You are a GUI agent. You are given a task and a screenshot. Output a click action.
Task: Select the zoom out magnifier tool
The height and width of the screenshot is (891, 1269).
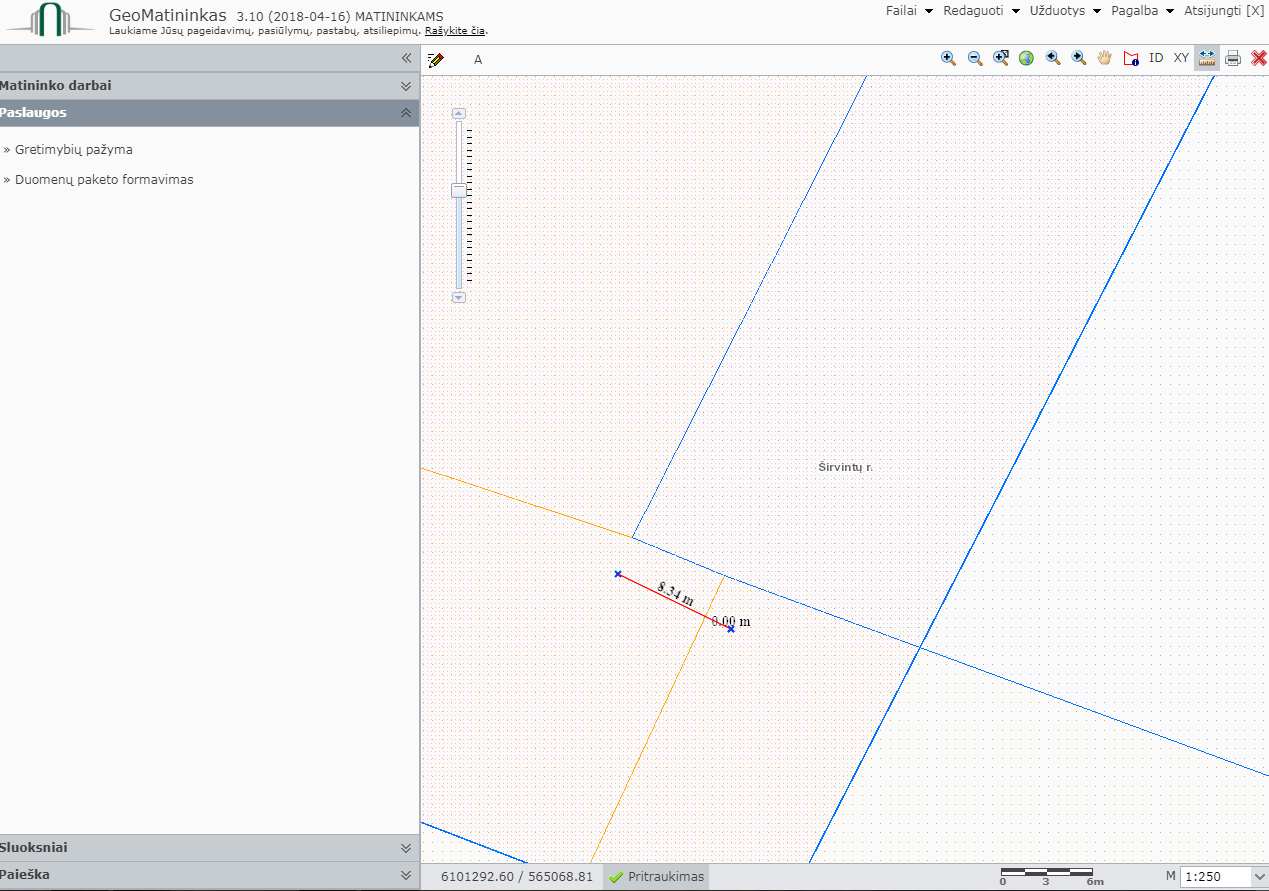(x=975, y=58)
